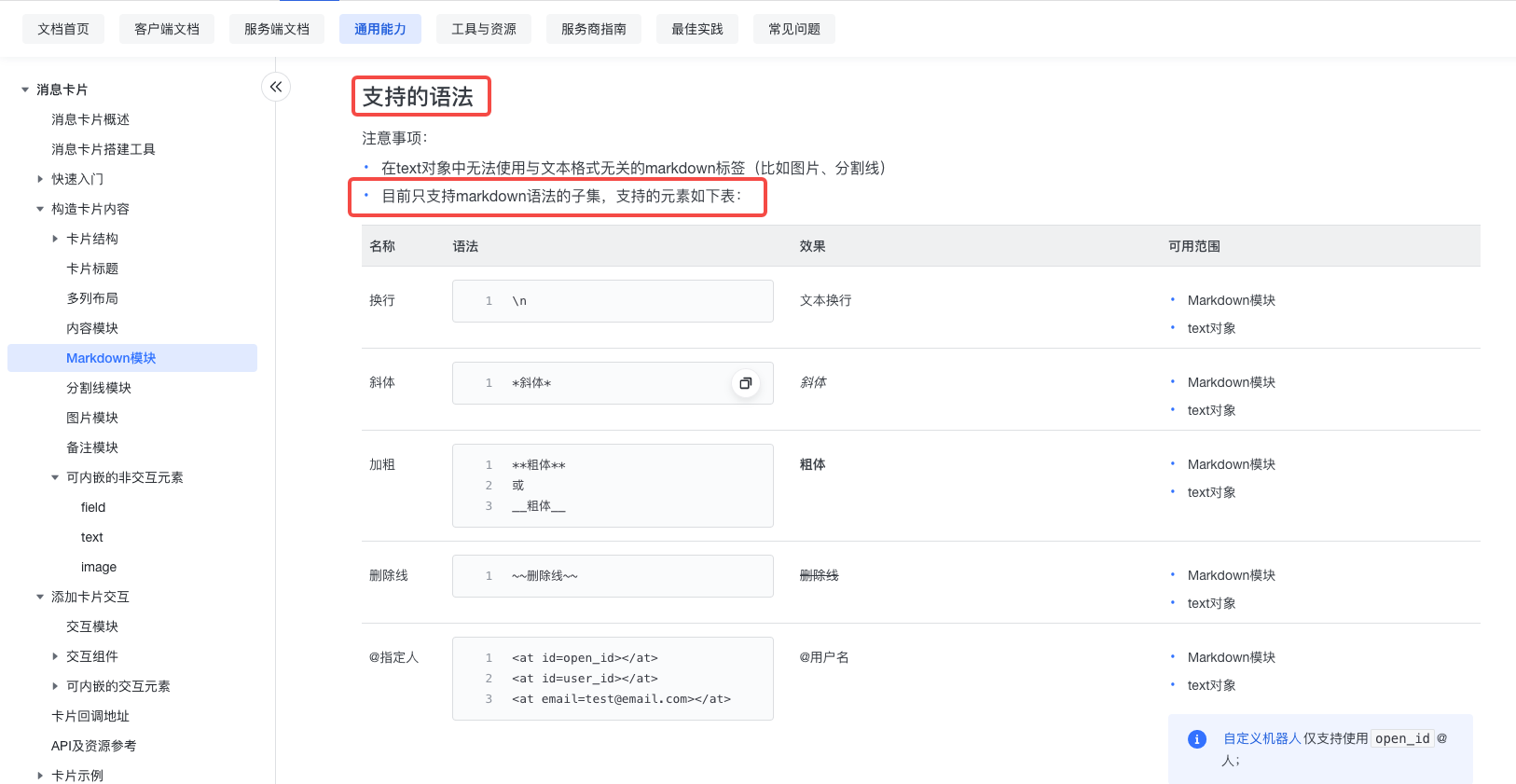Expand the 快速入门 section
The width and height of the screenshot is (1516, 784).
click(x=40, y=179)
